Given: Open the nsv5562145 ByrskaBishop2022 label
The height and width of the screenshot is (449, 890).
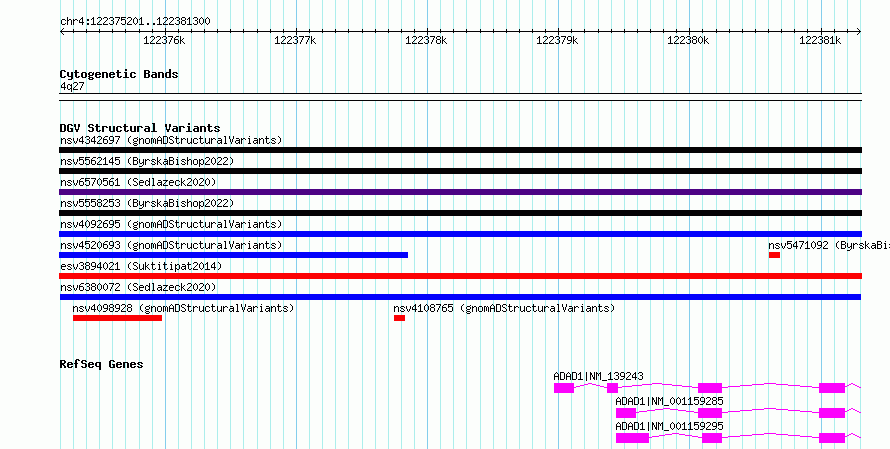Looking at the screenshot, I should tap(147, 161).
